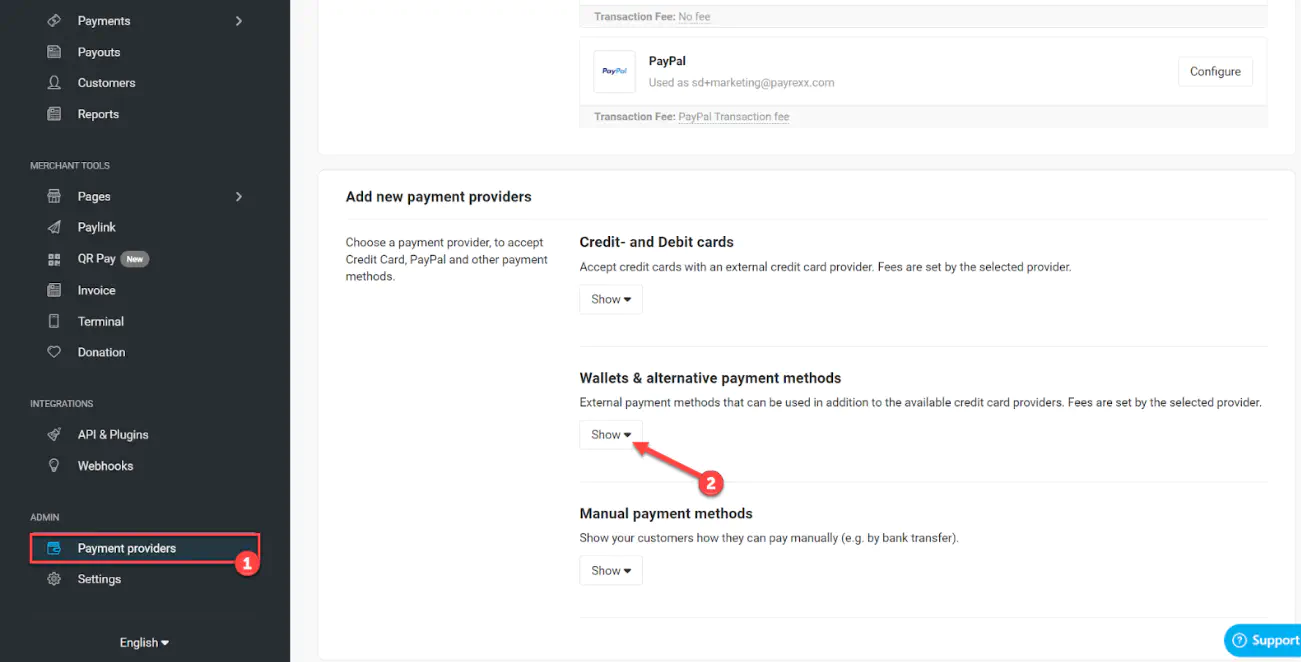Open Payment providers menu item
Image resolution: width=1301 pixels, height=662 pixels.
pos(126,549)
